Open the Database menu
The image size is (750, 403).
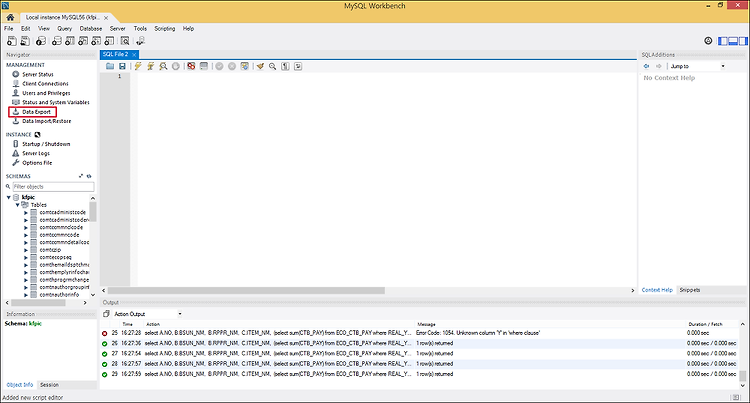[91, 29]
